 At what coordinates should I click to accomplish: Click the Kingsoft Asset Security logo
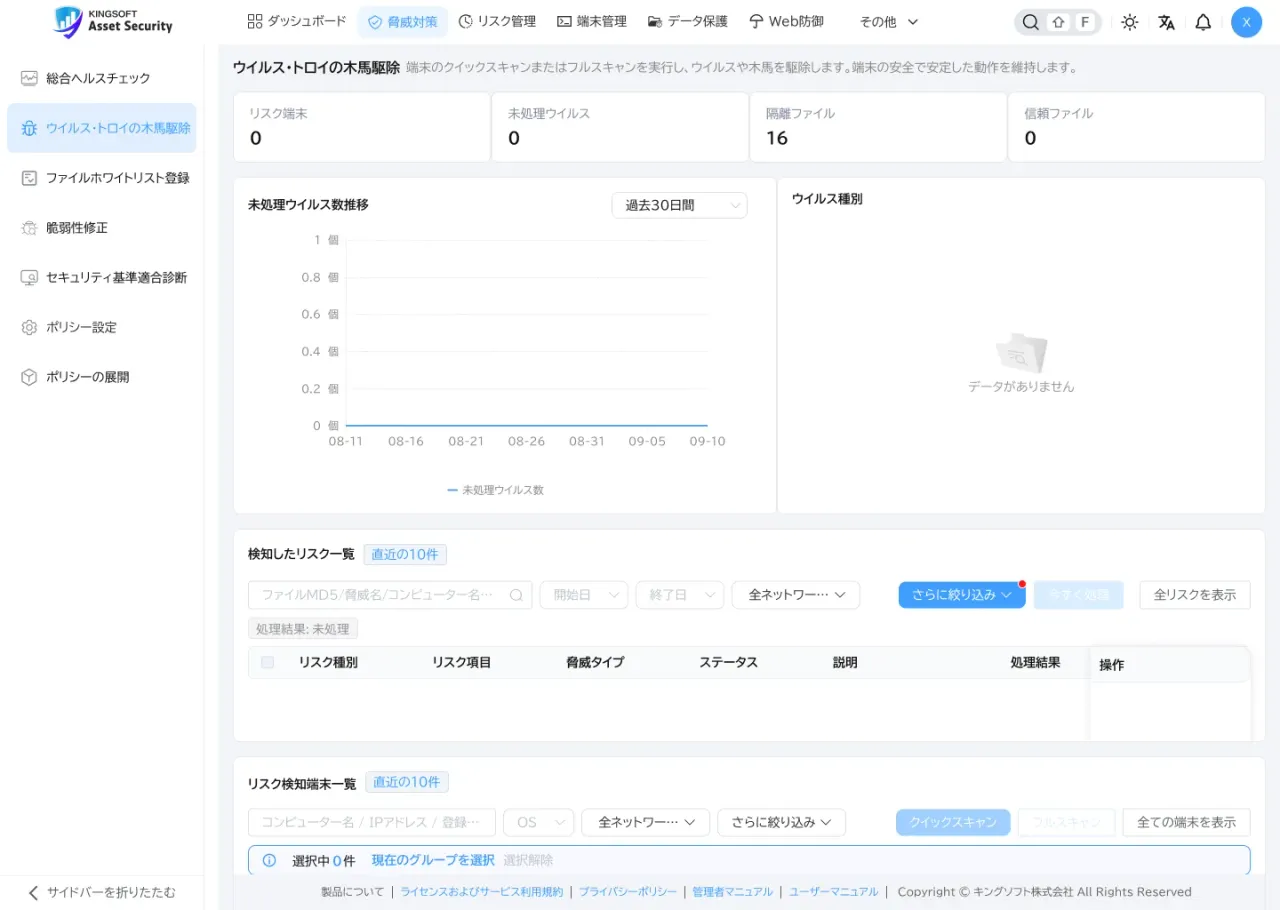(113, 21)
